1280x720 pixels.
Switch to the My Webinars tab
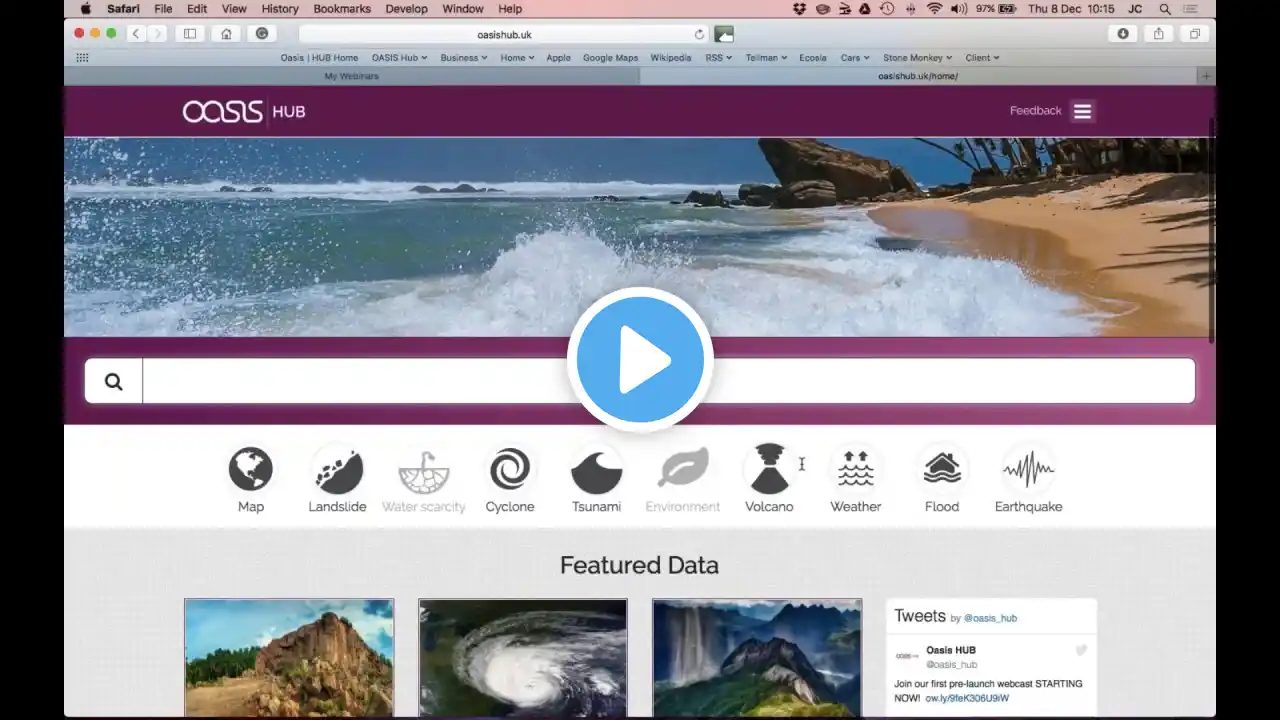pyautogui.click(x=352, y=76)
